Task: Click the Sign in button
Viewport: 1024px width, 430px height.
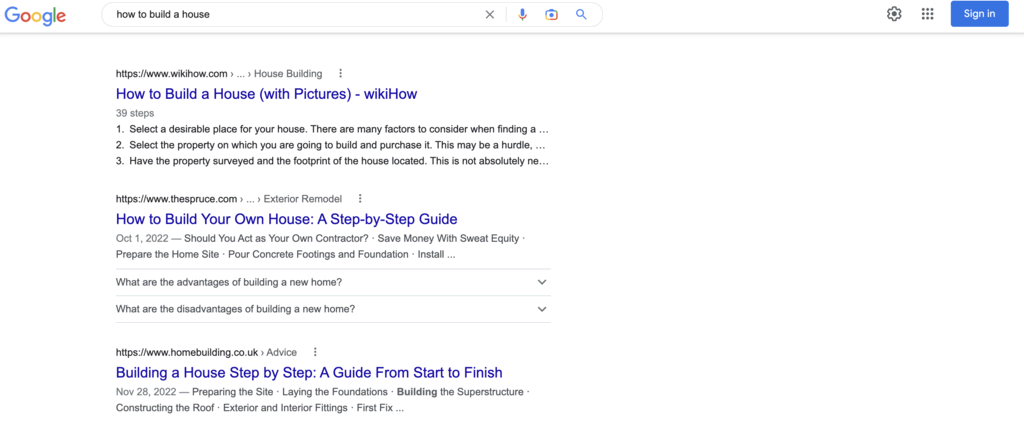Action: click(979, 14)
